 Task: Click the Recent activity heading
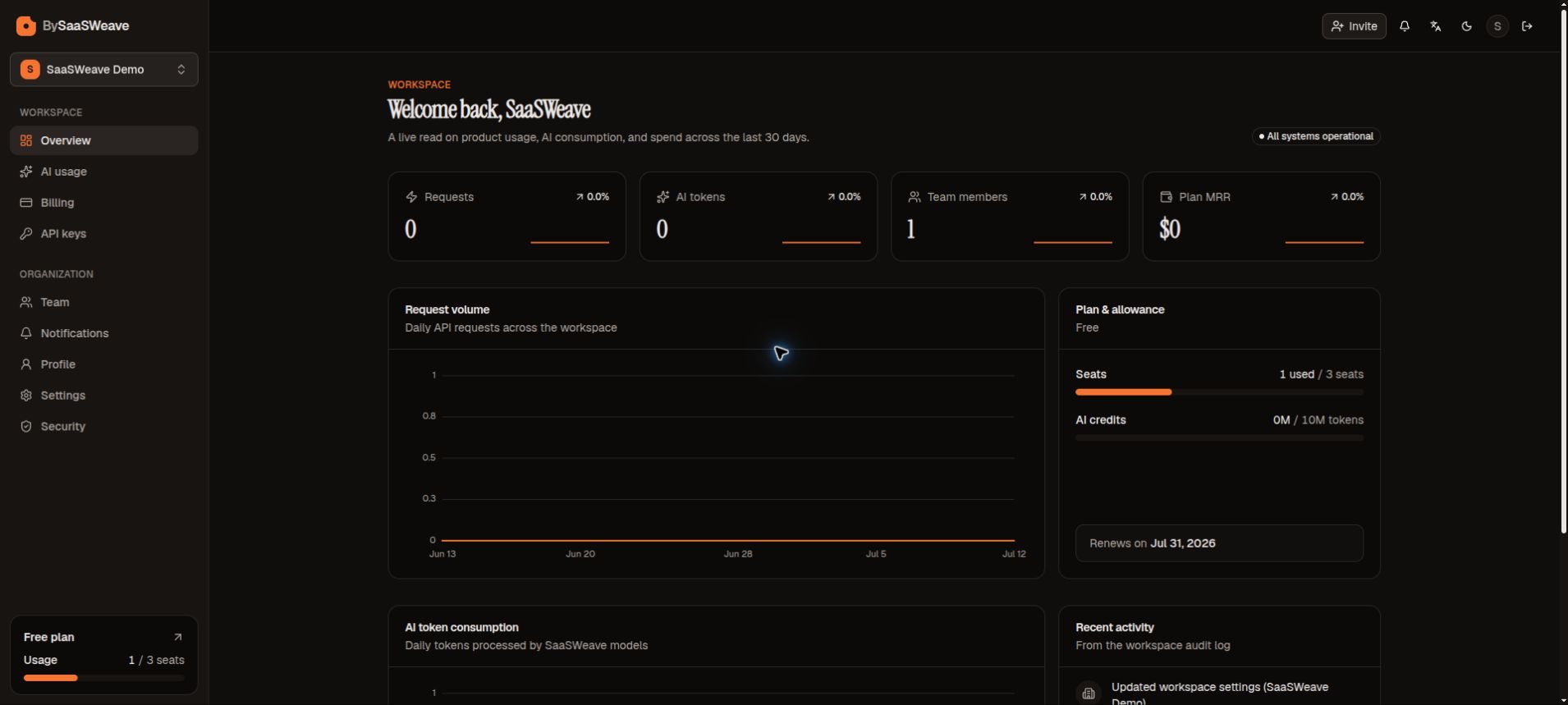1115,627
